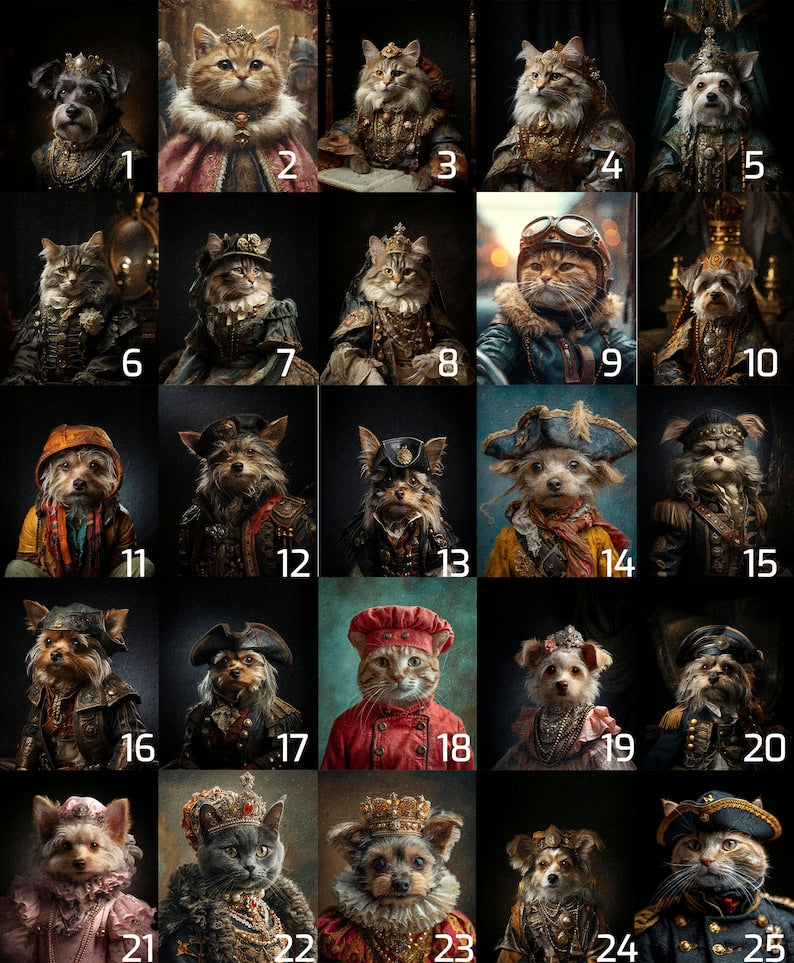Choose portrait 11, dog in orange helmet
794x963 pixels.
click(79, 482)
